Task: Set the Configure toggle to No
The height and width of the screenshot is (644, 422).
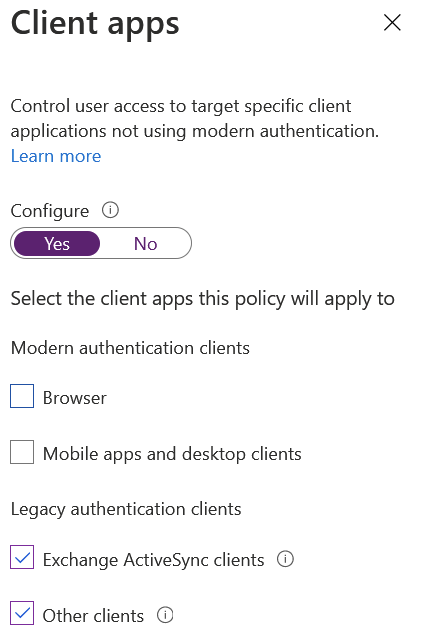Action: 145,244
